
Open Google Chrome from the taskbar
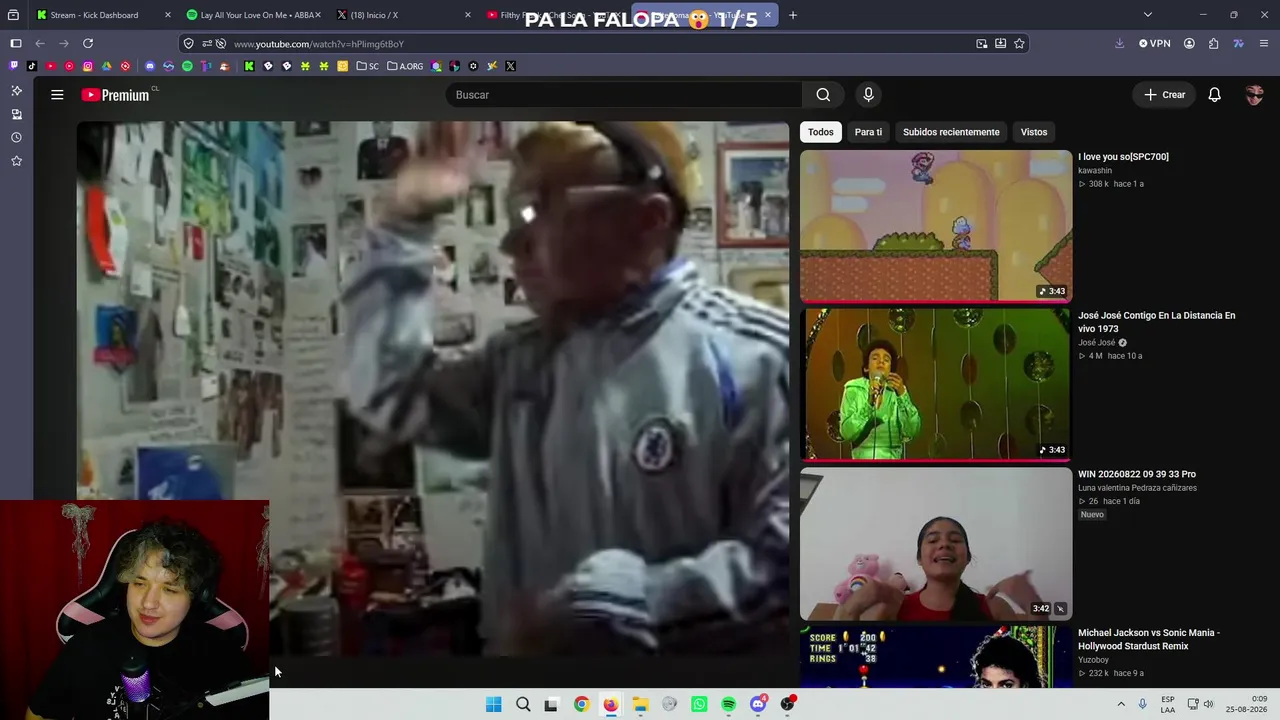581,704
